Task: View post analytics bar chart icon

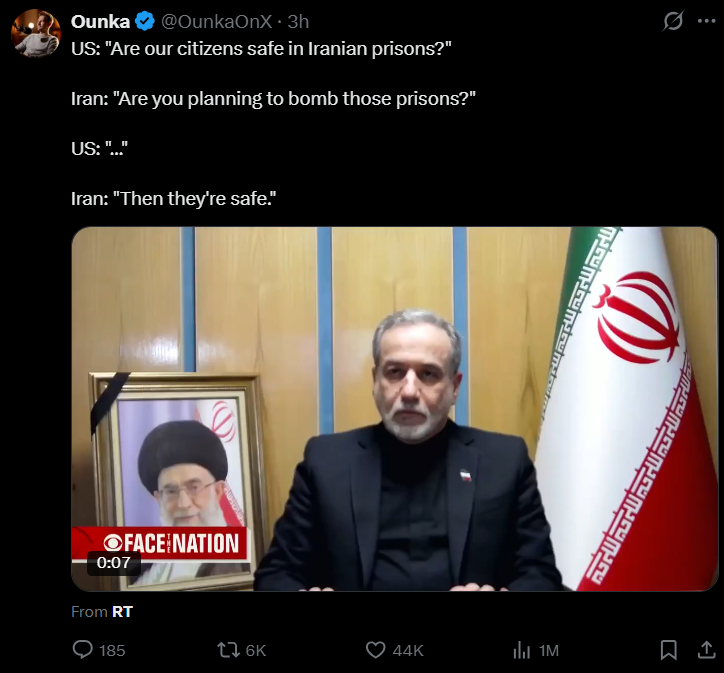Action: pos(522,650)
